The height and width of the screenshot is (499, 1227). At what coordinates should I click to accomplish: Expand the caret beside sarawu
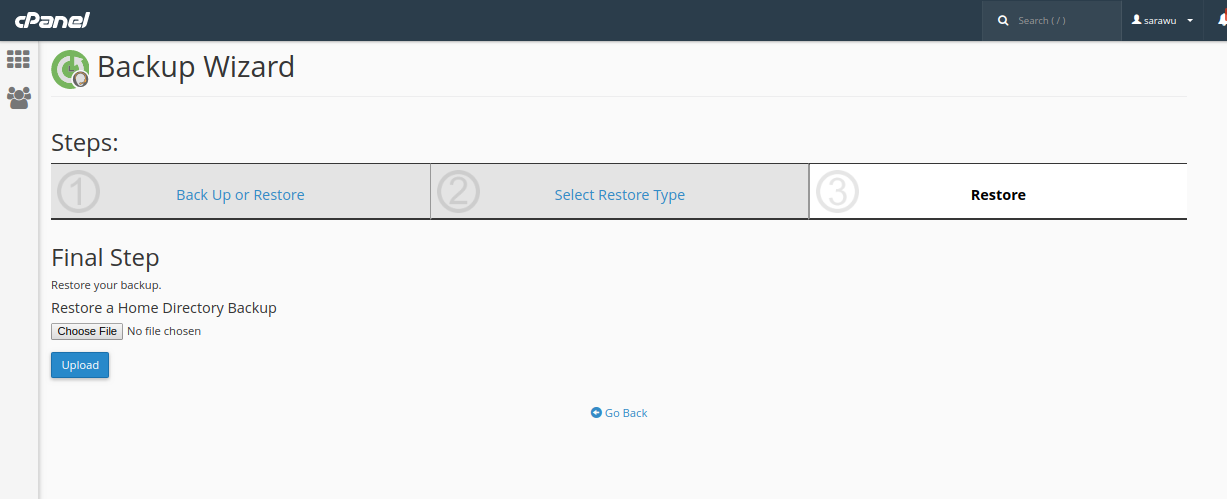(x=1190, y=20)
